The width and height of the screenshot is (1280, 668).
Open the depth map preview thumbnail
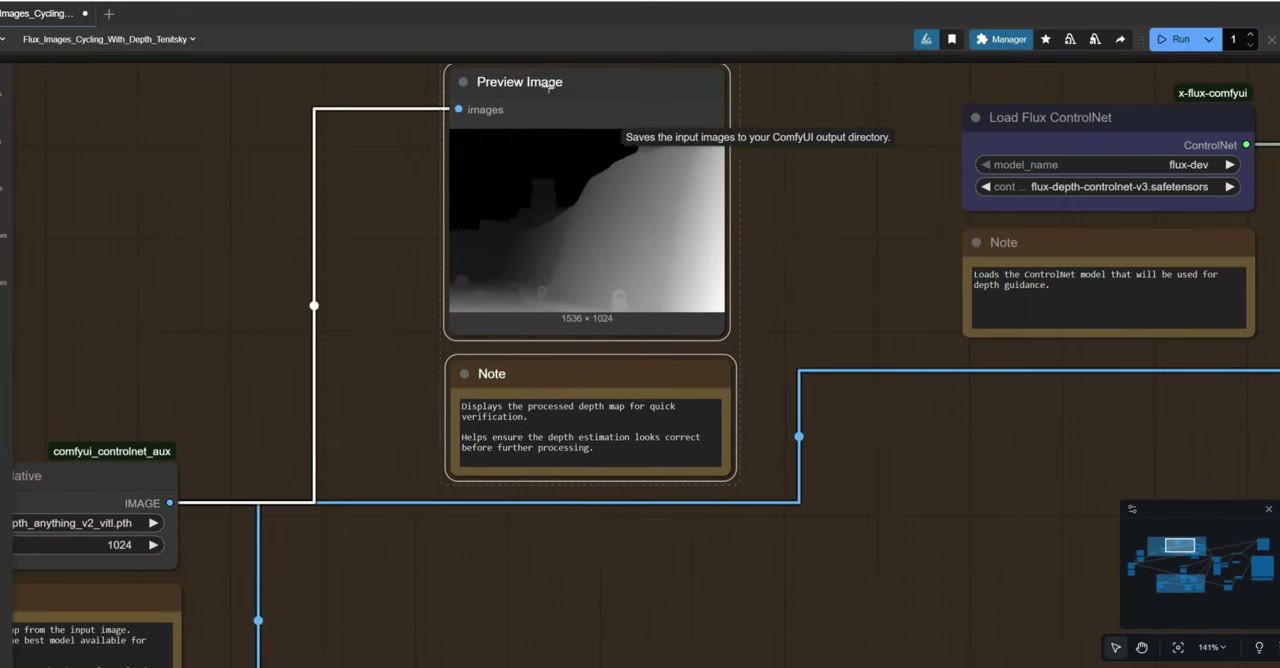[x=587, y=220]
